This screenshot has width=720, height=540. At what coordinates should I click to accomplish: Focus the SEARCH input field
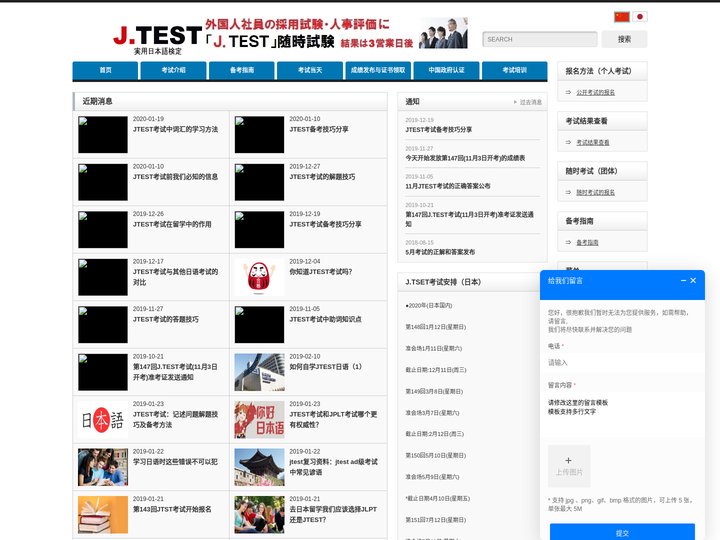[x=540, y=39]
